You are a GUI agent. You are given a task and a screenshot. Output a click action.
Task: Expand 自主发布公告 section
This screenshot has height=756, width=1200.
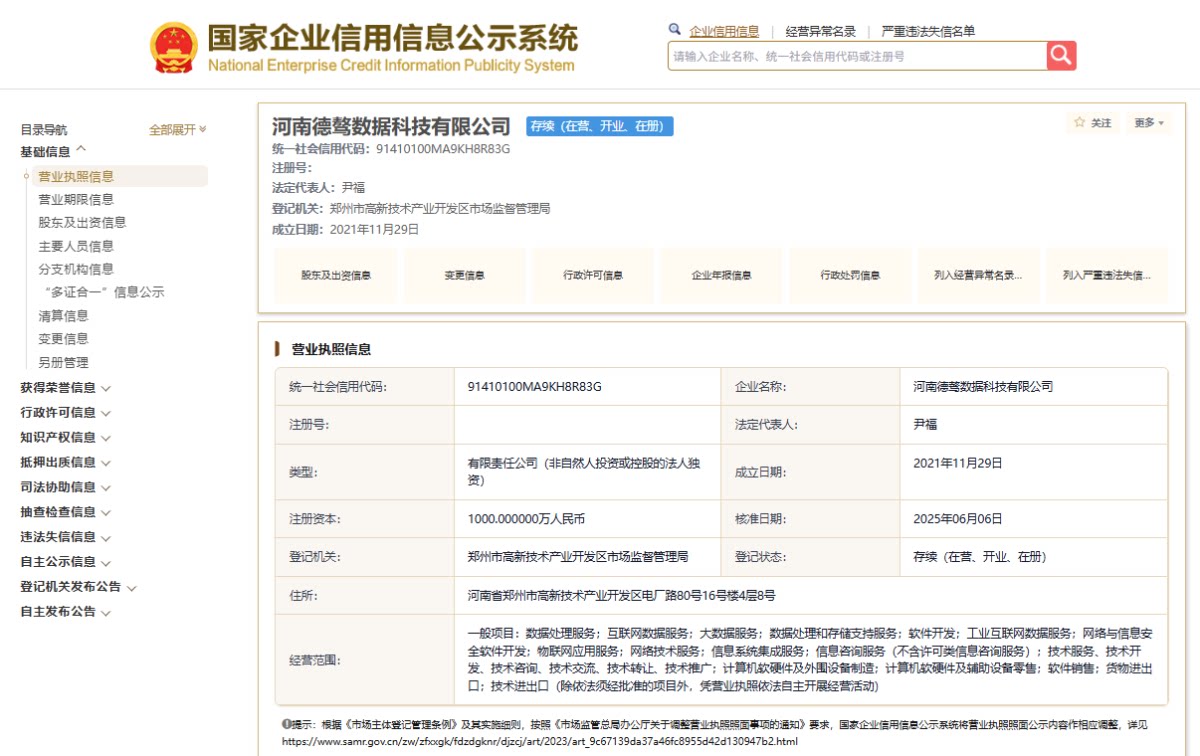pos(65,612)
